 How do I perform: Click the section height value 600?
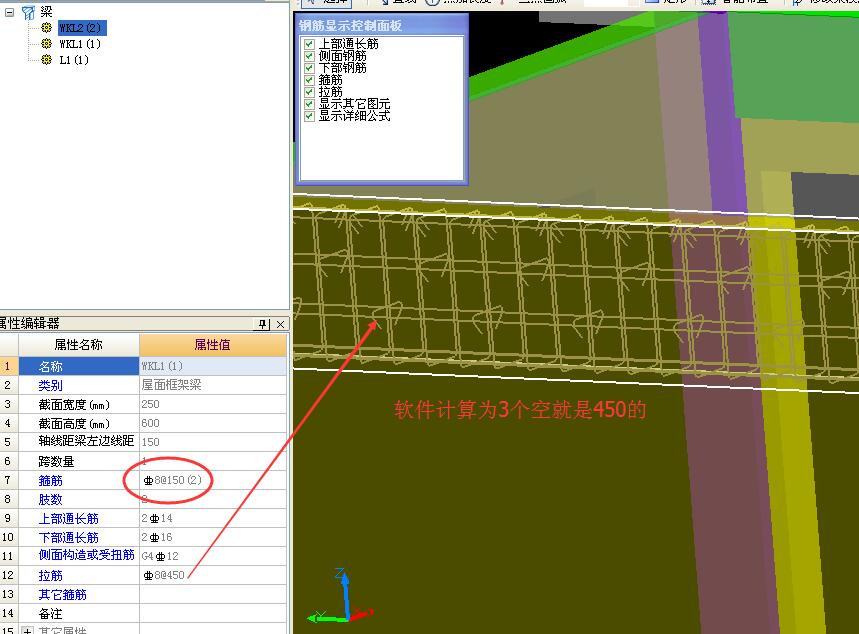coord(213,424)
